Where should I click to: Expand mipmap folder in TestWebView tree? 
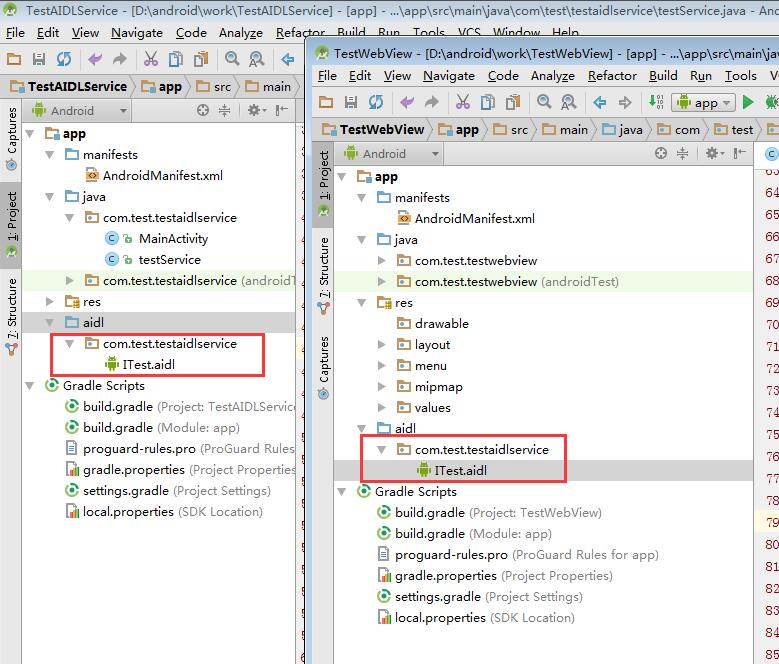(x=382, y=386)
